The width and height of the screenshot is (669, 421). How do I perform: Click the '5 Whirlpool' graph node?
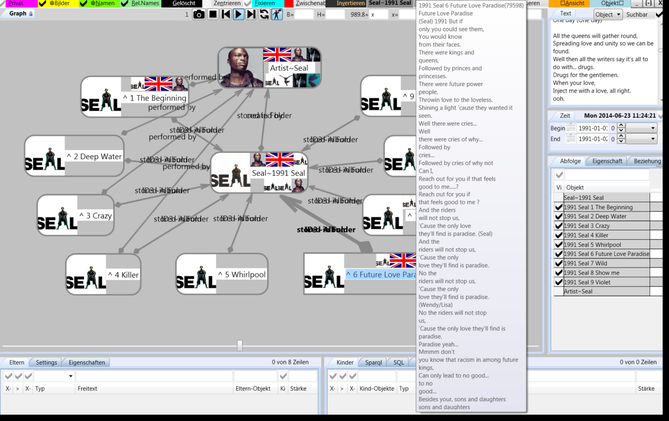(222, 274)
